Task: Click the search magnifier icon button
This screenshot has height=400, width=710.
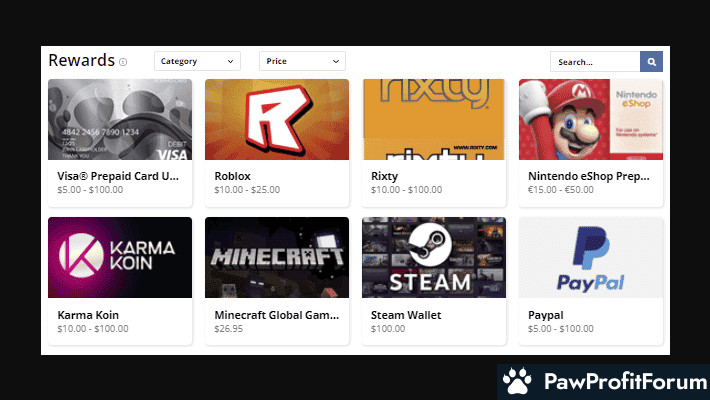Action: point(651,62)
